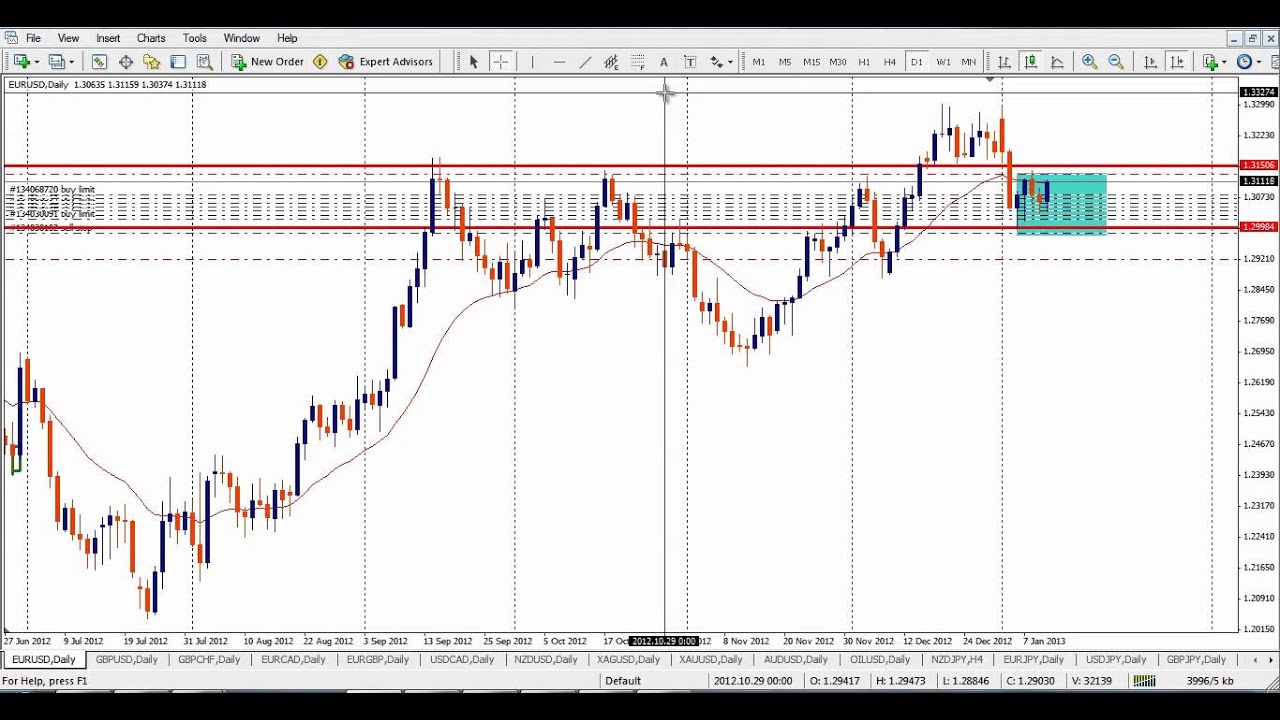This screenshot has height=720, width=1280.
Task: Select the Text (A) tool
Action: pos(663,62)
